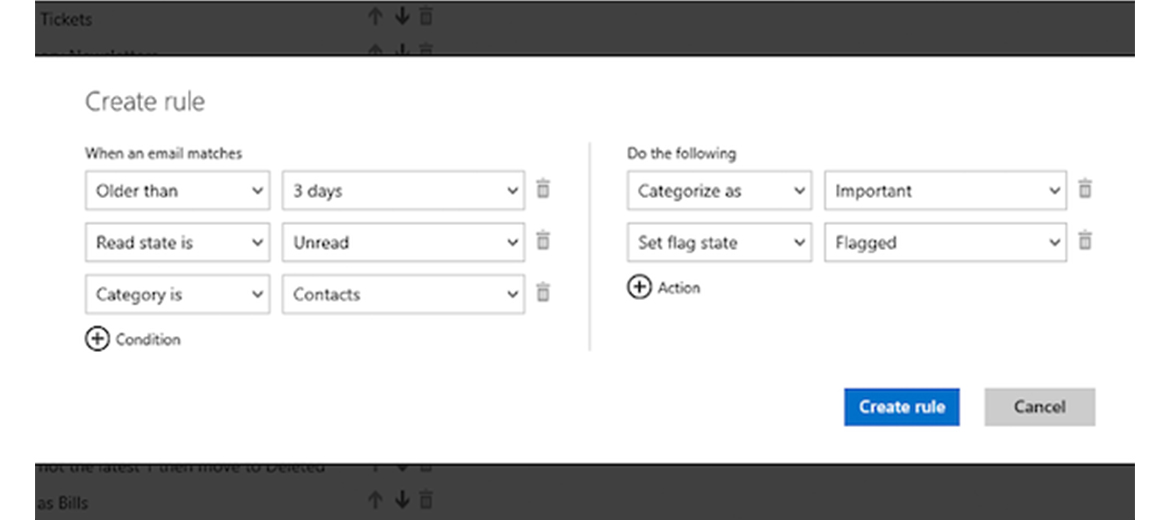
Task: Delete the Tickets rule
Action: 425,16
